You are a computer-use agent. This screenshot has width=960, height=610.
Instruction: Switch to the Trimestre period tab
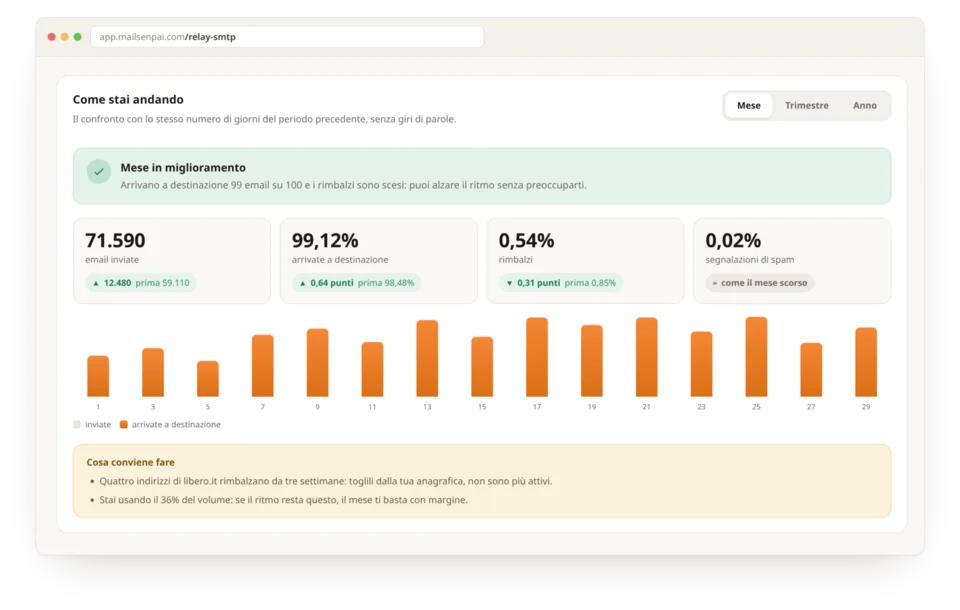click(x=806, y=105)
